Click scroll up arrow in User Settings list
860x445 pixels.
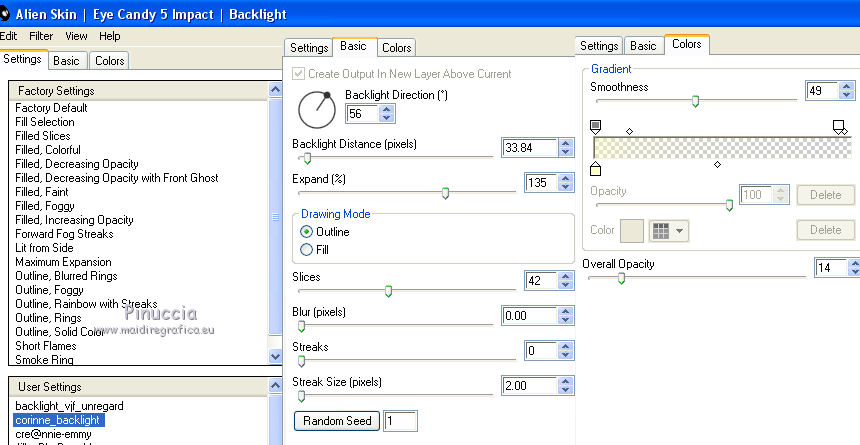[x=275, y=386]
